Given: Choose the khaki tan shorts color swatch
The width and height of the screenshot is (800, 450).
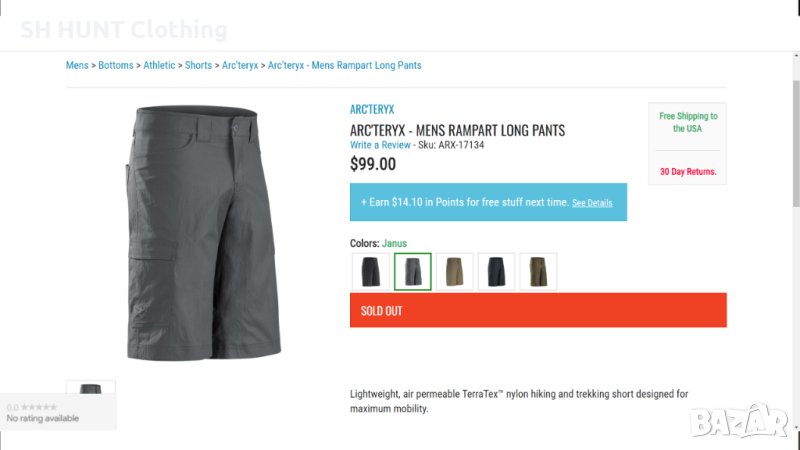Looking at the screenshot, I should coord(455,271).
